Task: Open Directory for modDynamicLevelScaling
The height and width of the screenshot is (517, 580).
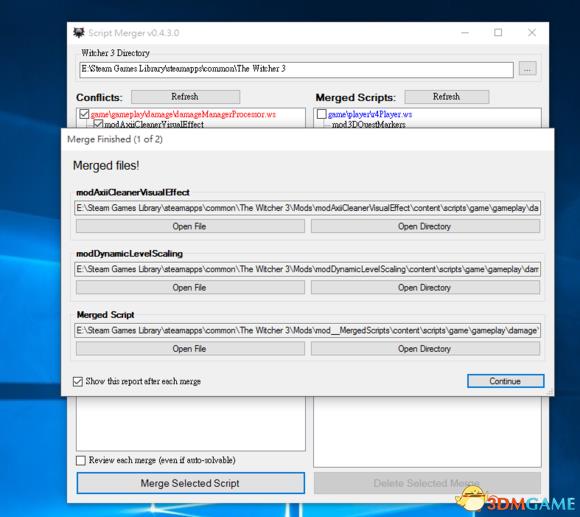Action: [x=425, y=287]
